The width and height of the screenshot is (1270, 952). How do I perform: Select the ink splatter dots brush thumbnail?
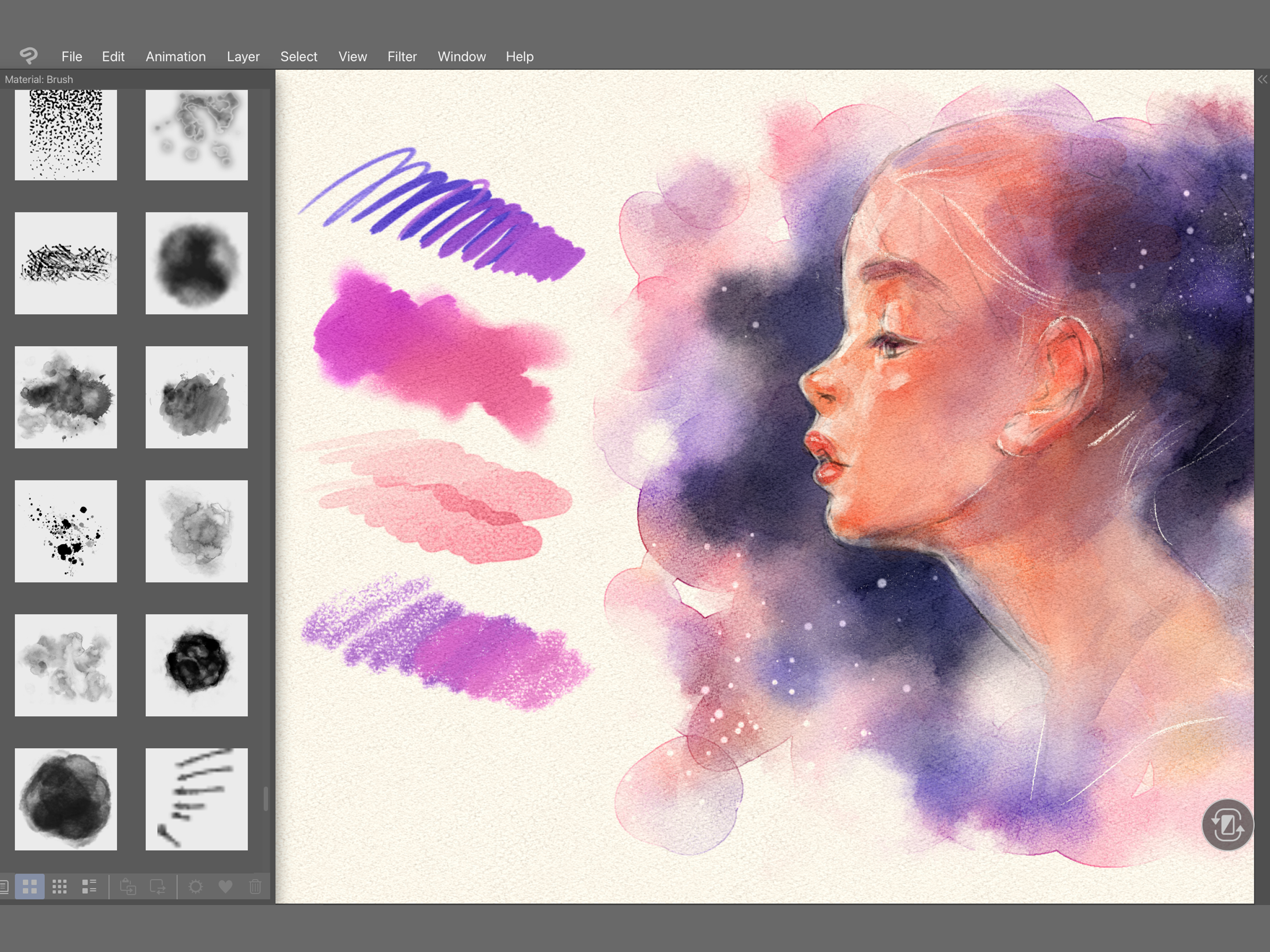pos(66,531)
